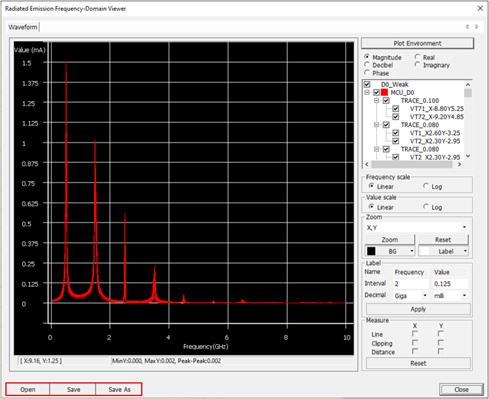Switch to the Waveform tab
The height and width of the screenshot is (399, 489).
(x=23, y=27)
